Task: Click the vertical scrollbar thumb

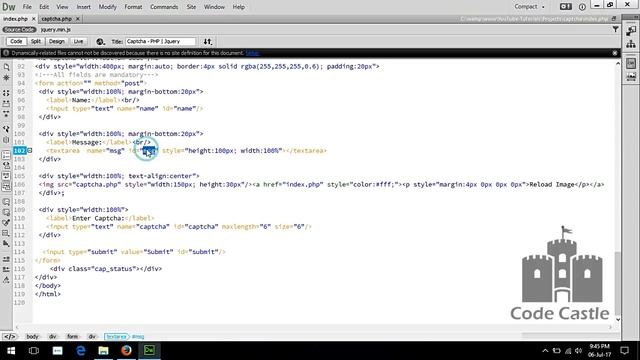Action: [x=618, y=283]
